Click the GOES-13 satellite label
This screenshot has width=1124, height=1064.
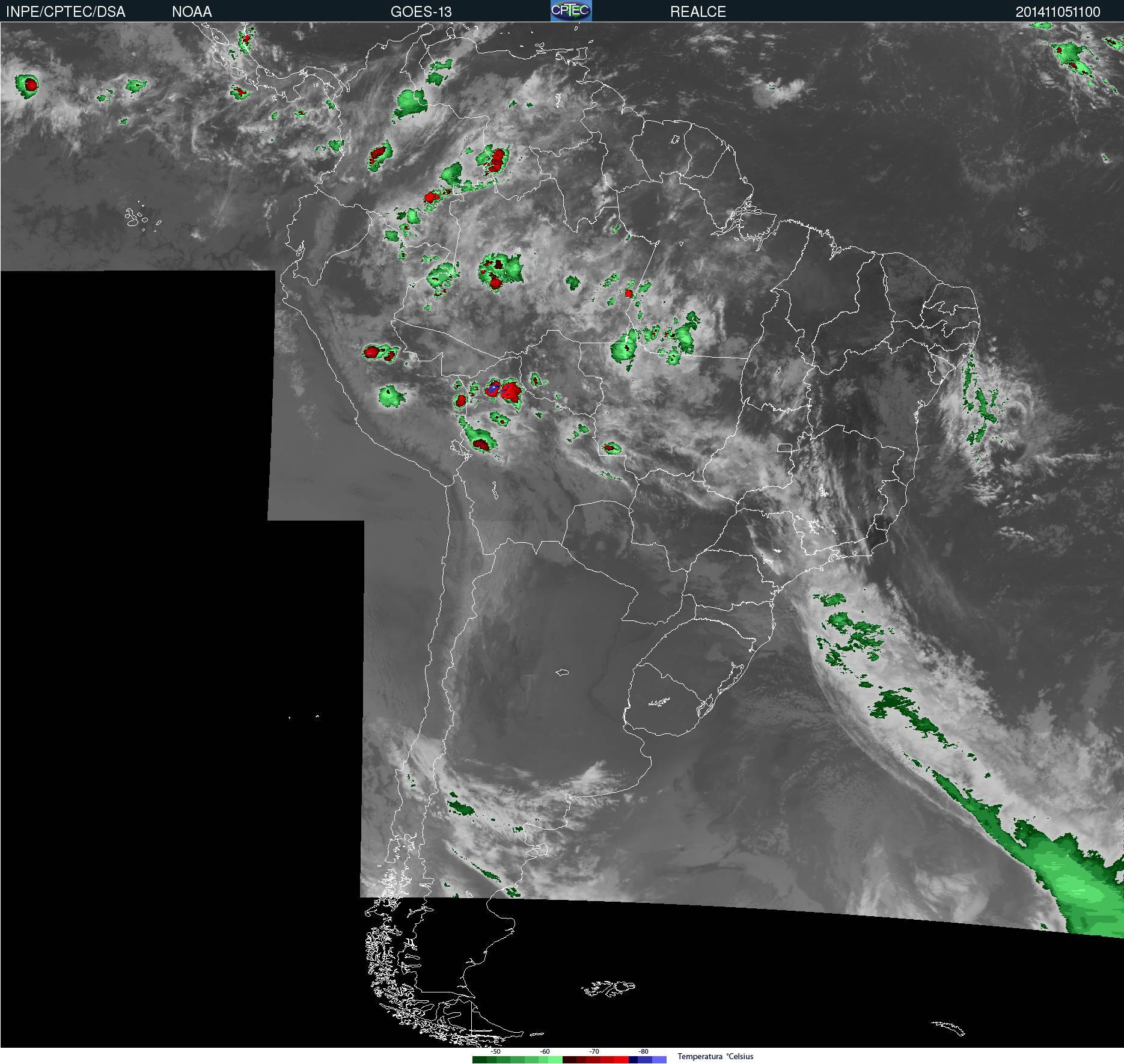click(421, 12)
